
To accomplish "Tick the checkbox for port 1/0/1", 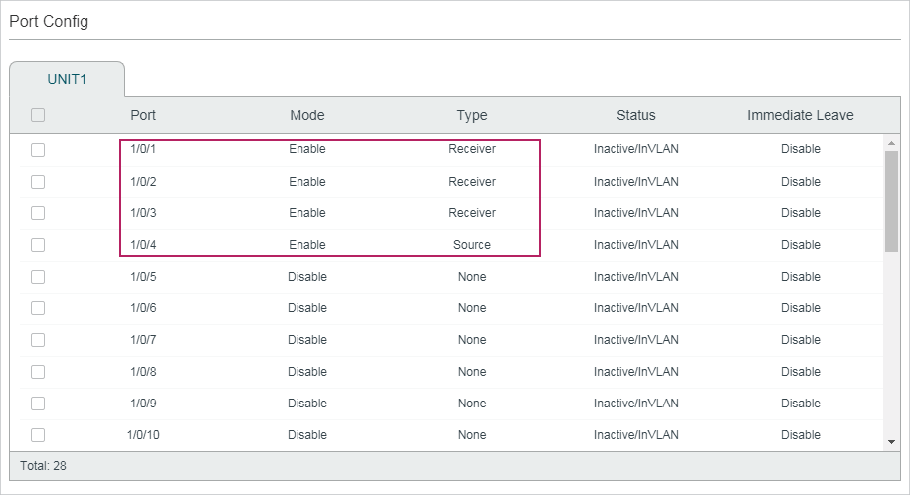I will point(38,150).
